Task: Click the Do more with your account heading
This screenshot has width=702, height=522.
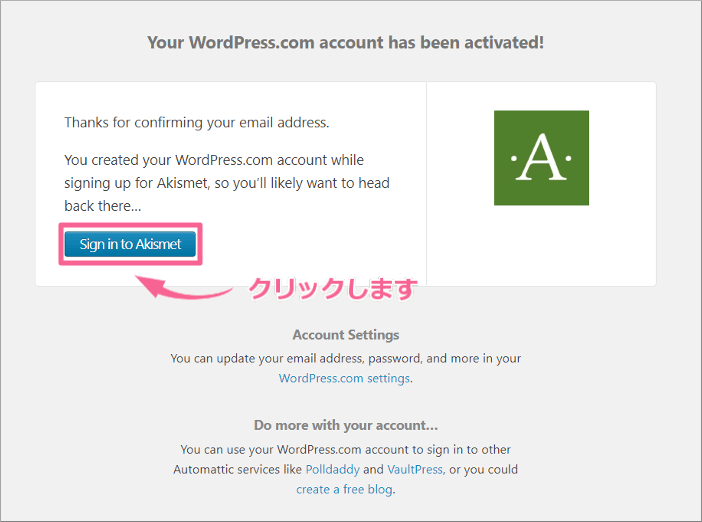Action: [x=346, y=425]
